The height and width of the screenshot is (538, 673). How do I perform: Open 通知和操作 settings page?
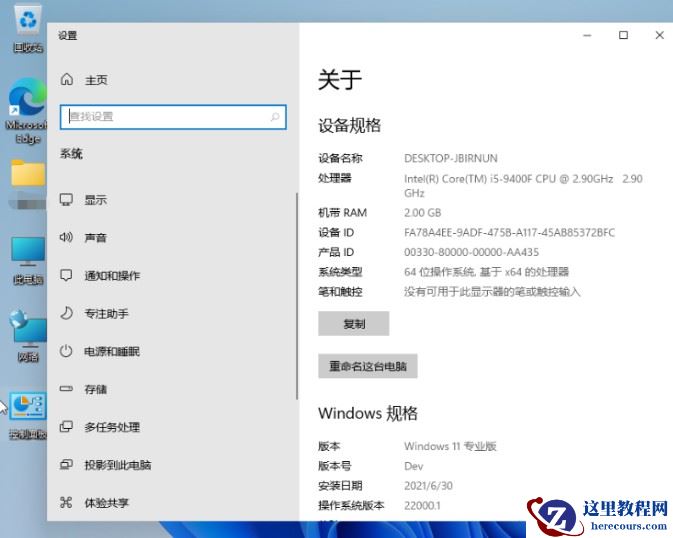pos(112,276)
